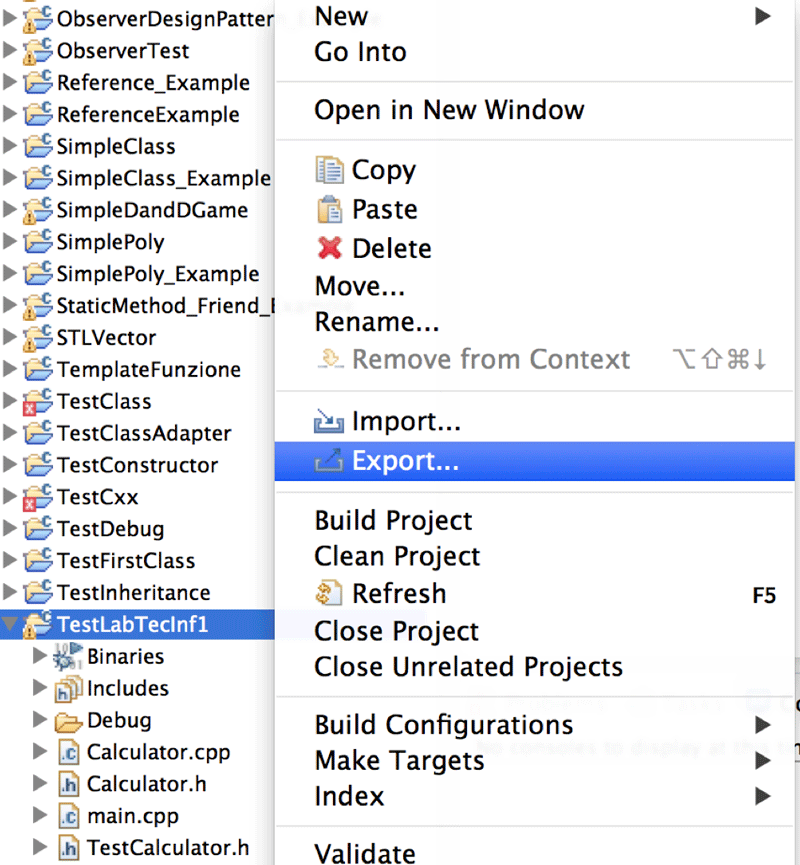Select the SimpleDandDGame project
The width and height of the screenshot is (800, 865).
click(151, 210)
